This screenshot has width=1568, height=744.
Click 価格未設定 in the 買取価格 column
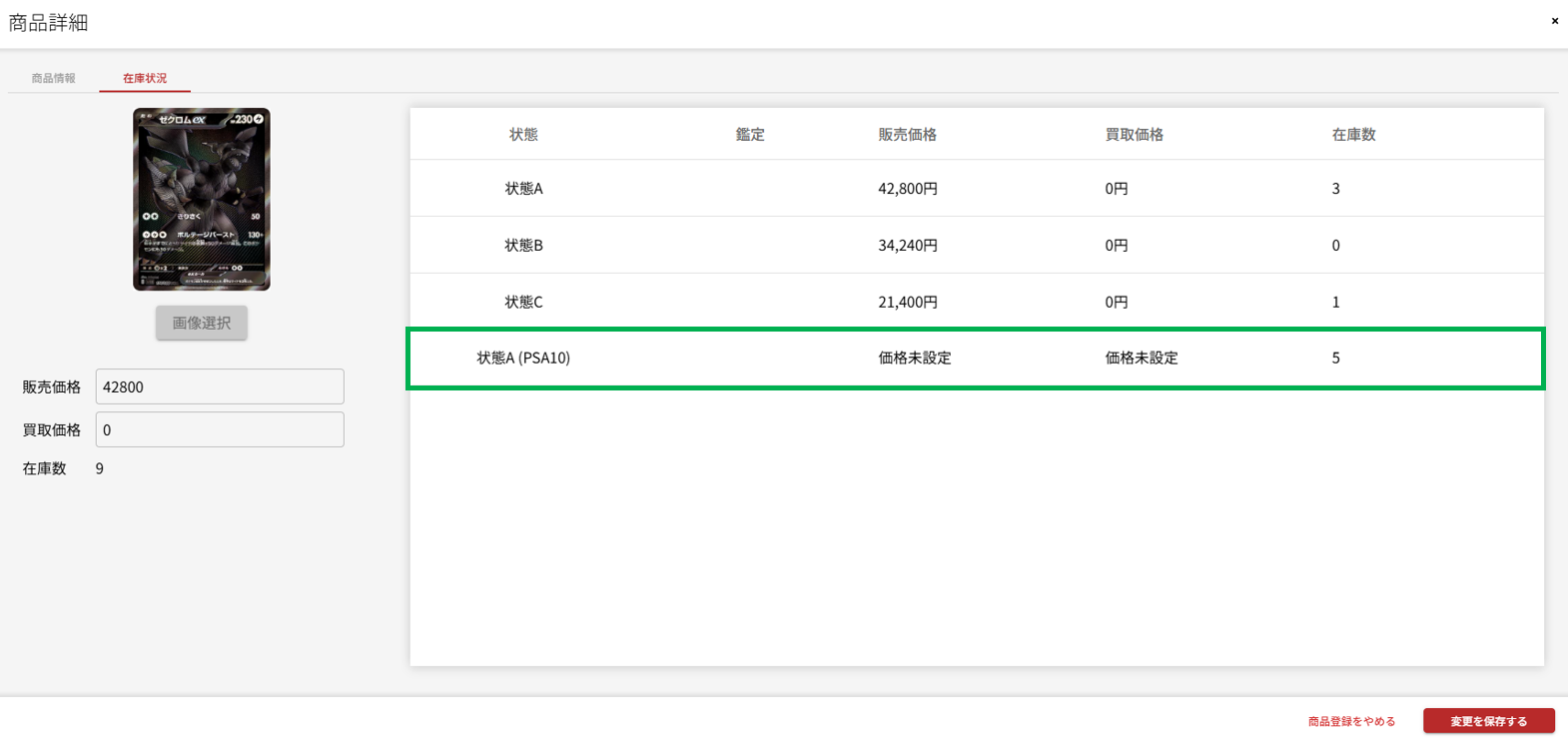[1142, 358]
